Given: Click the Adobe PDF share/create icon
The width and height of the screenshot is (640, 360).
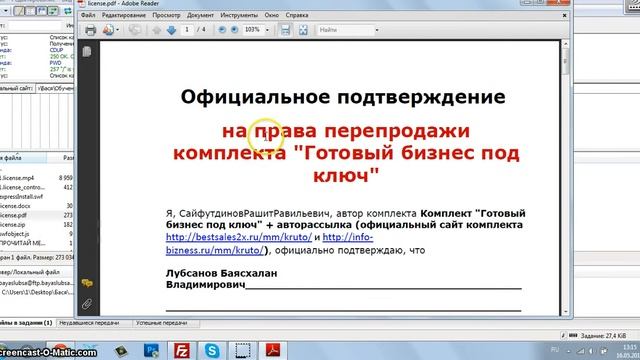Looking at the screenshot, I should point(109,30).
